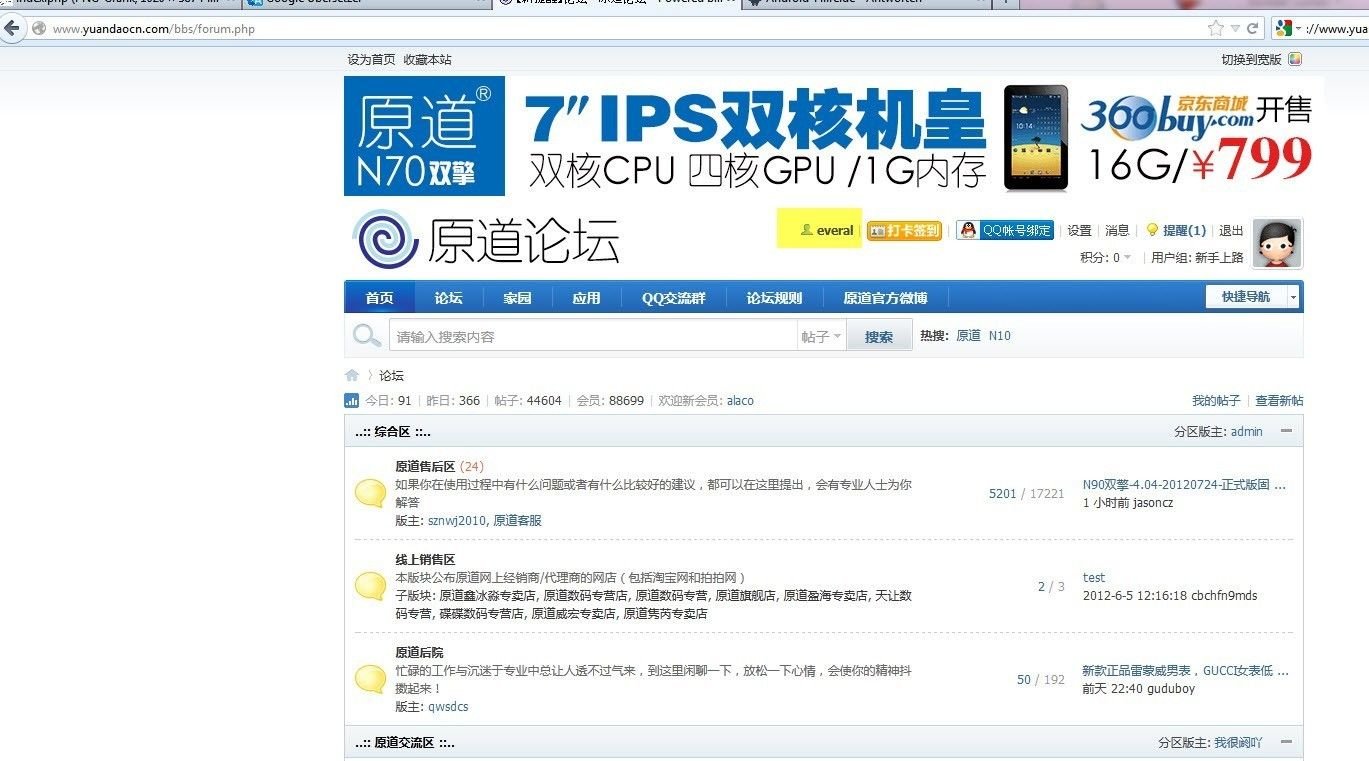1369x761 pixels.
Task: Click hot search term 原道
Action: [x=968, y=336]
